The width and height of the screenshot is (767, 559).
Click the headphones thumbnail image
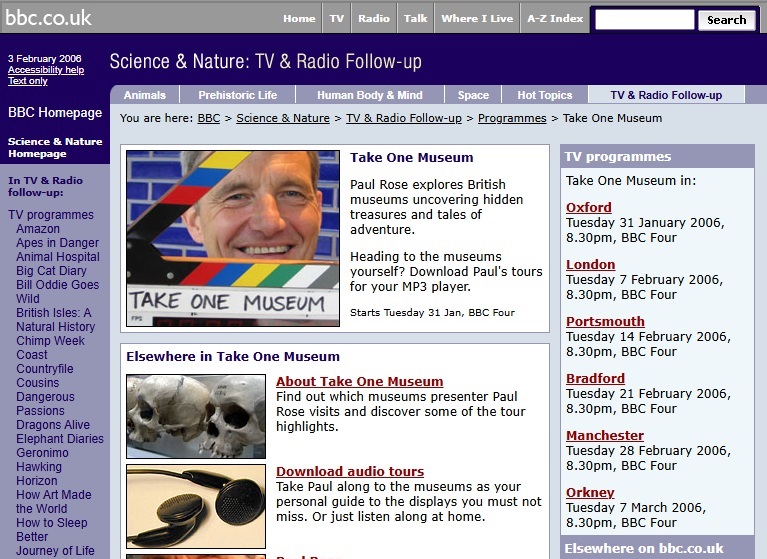(196, 506)
